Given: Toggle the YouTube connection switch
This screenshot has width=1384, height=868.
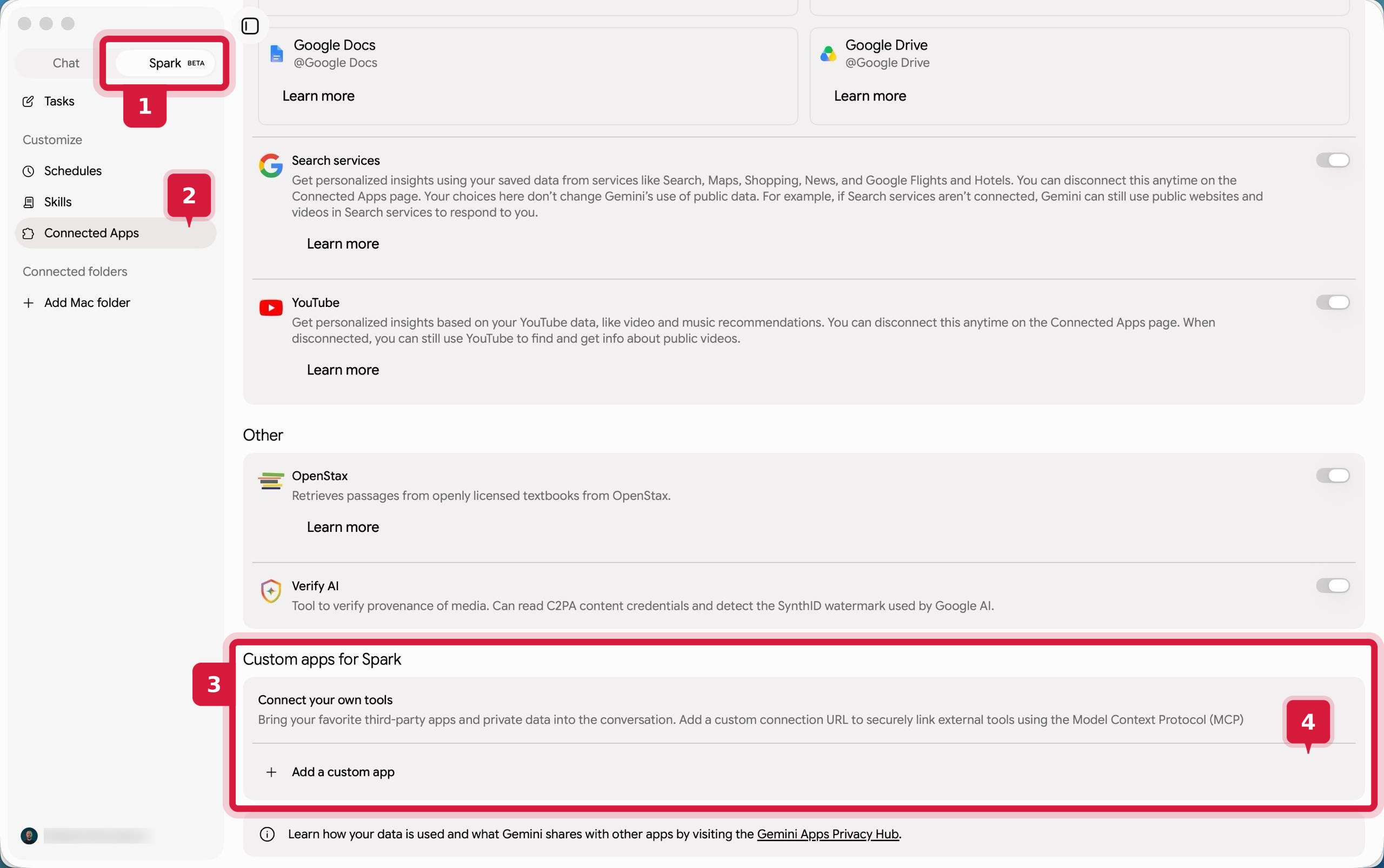Looking at the screenshot, I should [x=1332, y=302].
